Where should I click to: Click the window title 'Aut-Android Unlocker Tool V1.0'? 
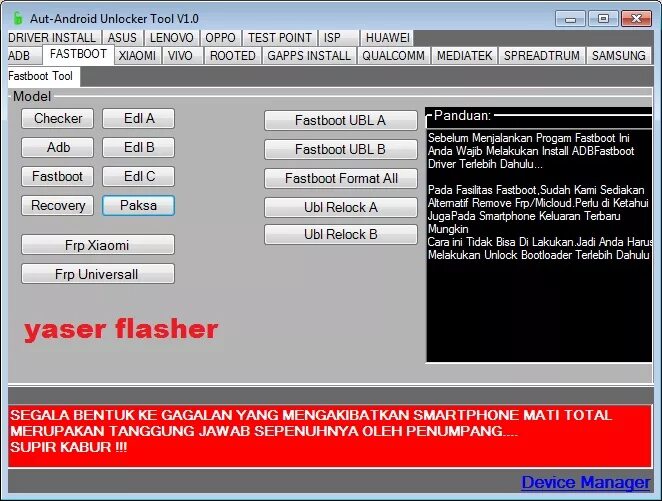click(114, 19)
